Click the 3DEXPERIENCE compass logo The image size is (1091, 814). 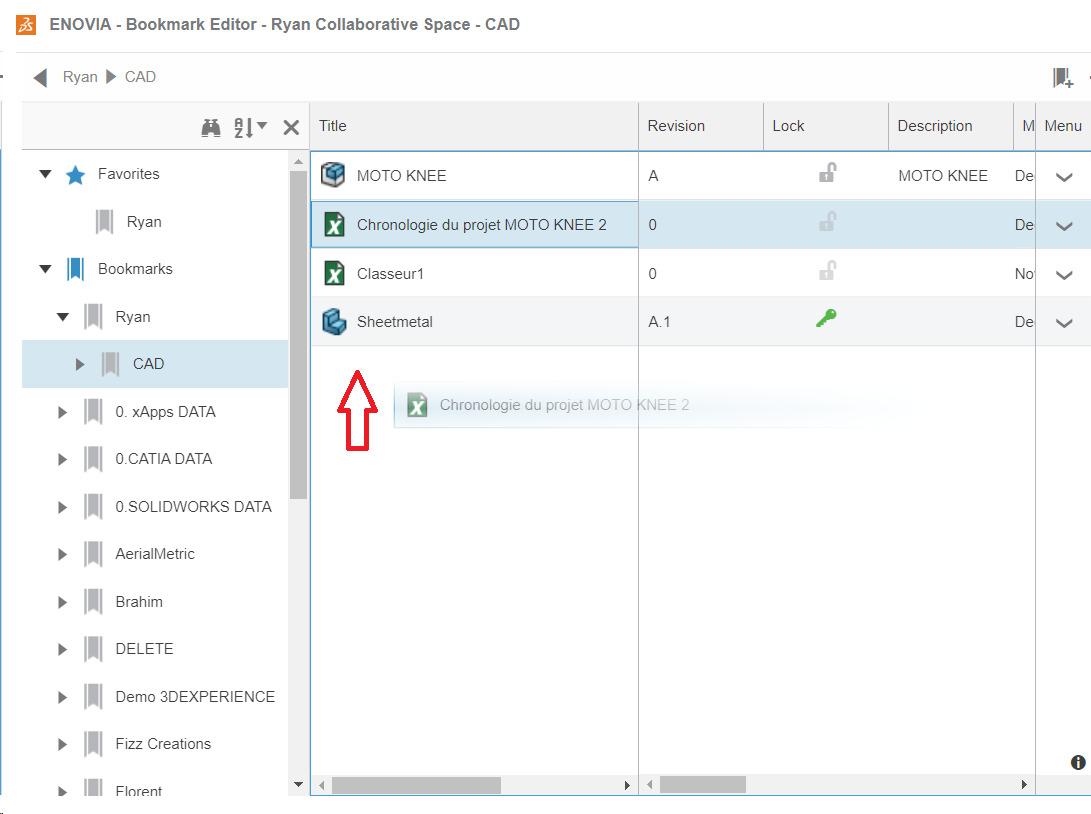[x=25, y=24]
